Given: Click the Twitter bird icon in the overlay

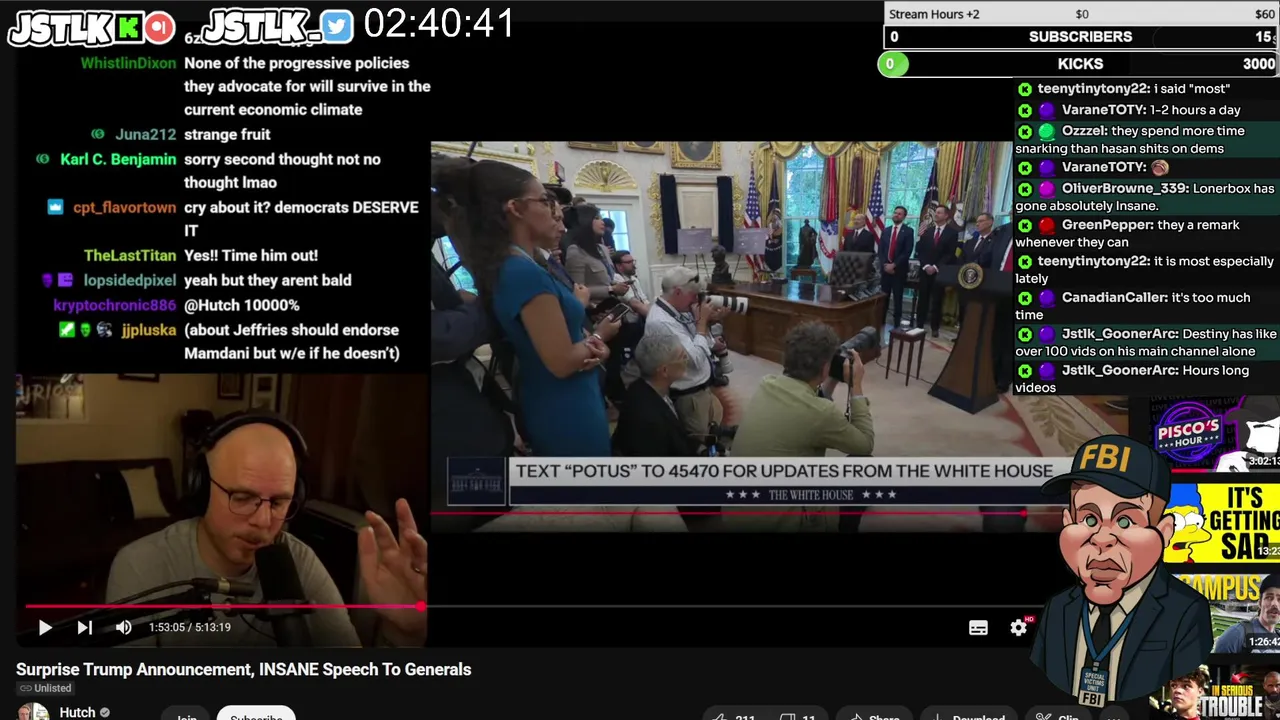Looking at the screenshot, I should pos(338,27).
